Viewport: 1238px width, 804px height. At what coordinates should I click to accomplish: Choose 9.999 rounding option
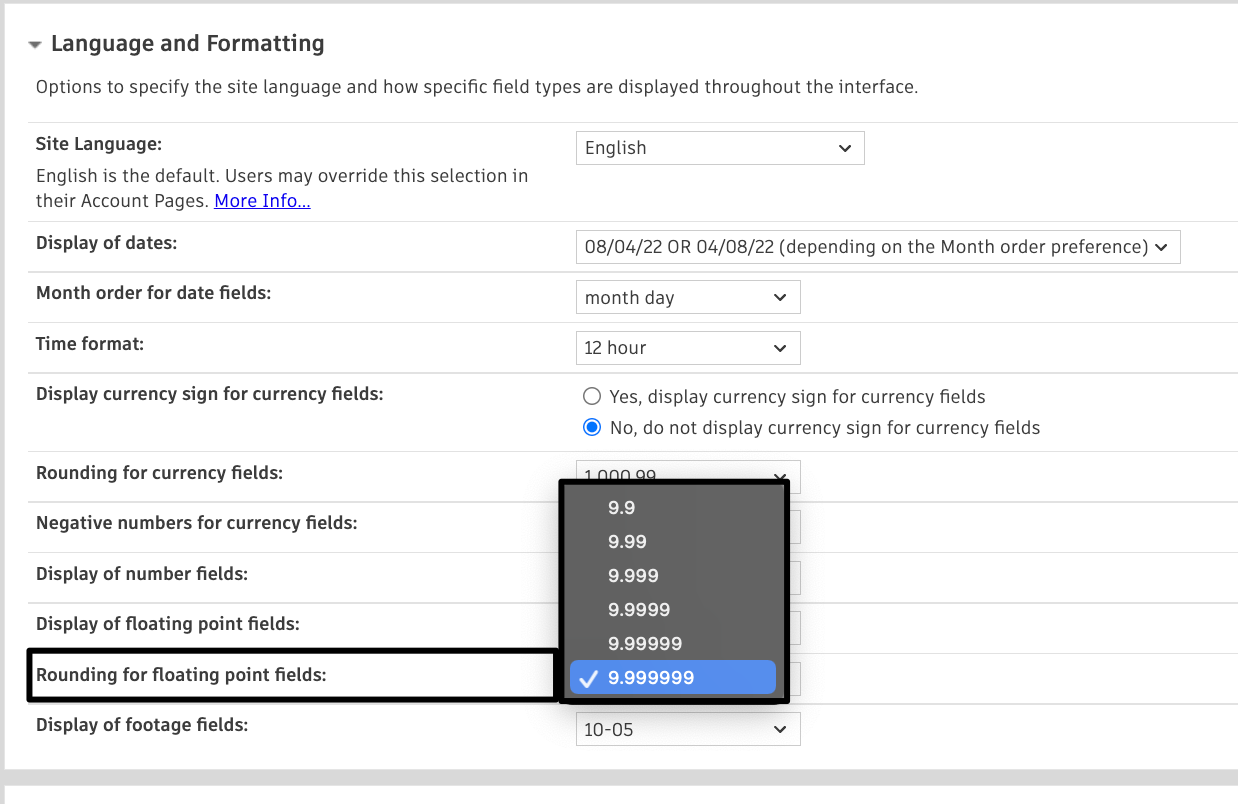tap(633, 576)
